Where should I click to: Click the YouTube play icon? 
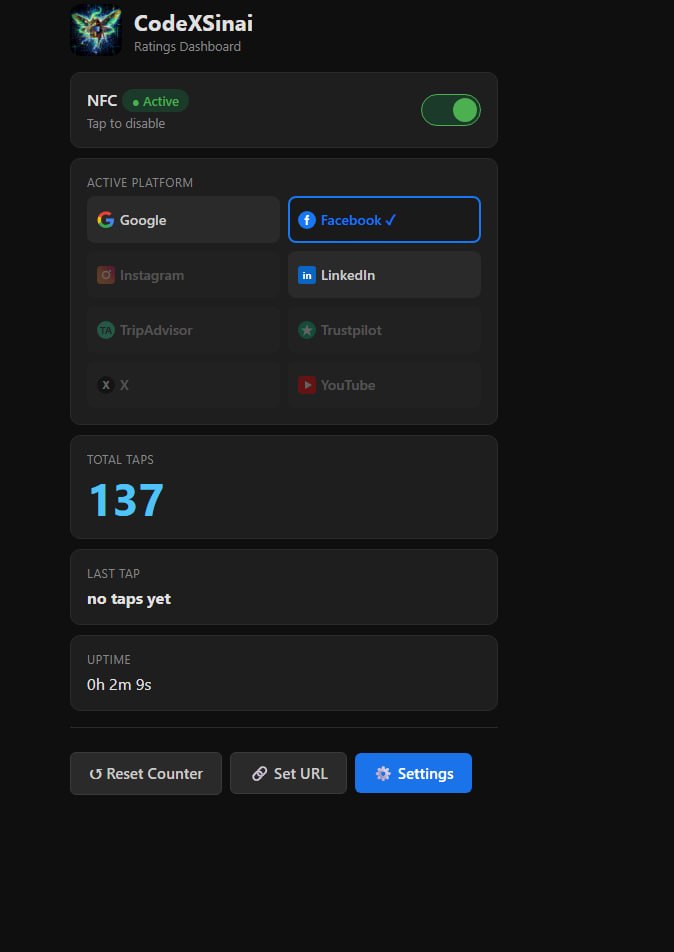(307, 385)
